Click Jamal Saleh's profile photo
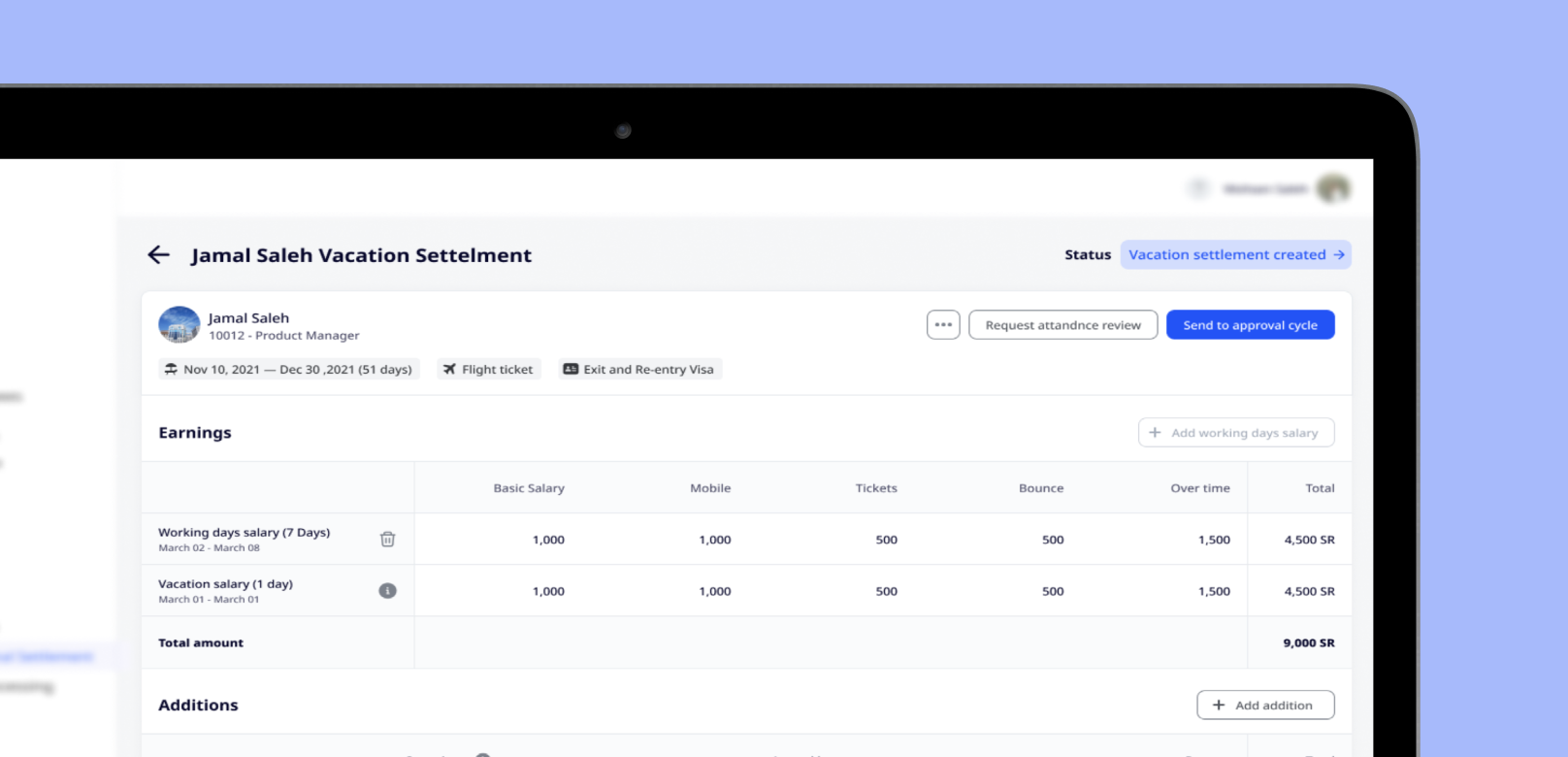The image size is (1568, 757). (x=180, y=325)
